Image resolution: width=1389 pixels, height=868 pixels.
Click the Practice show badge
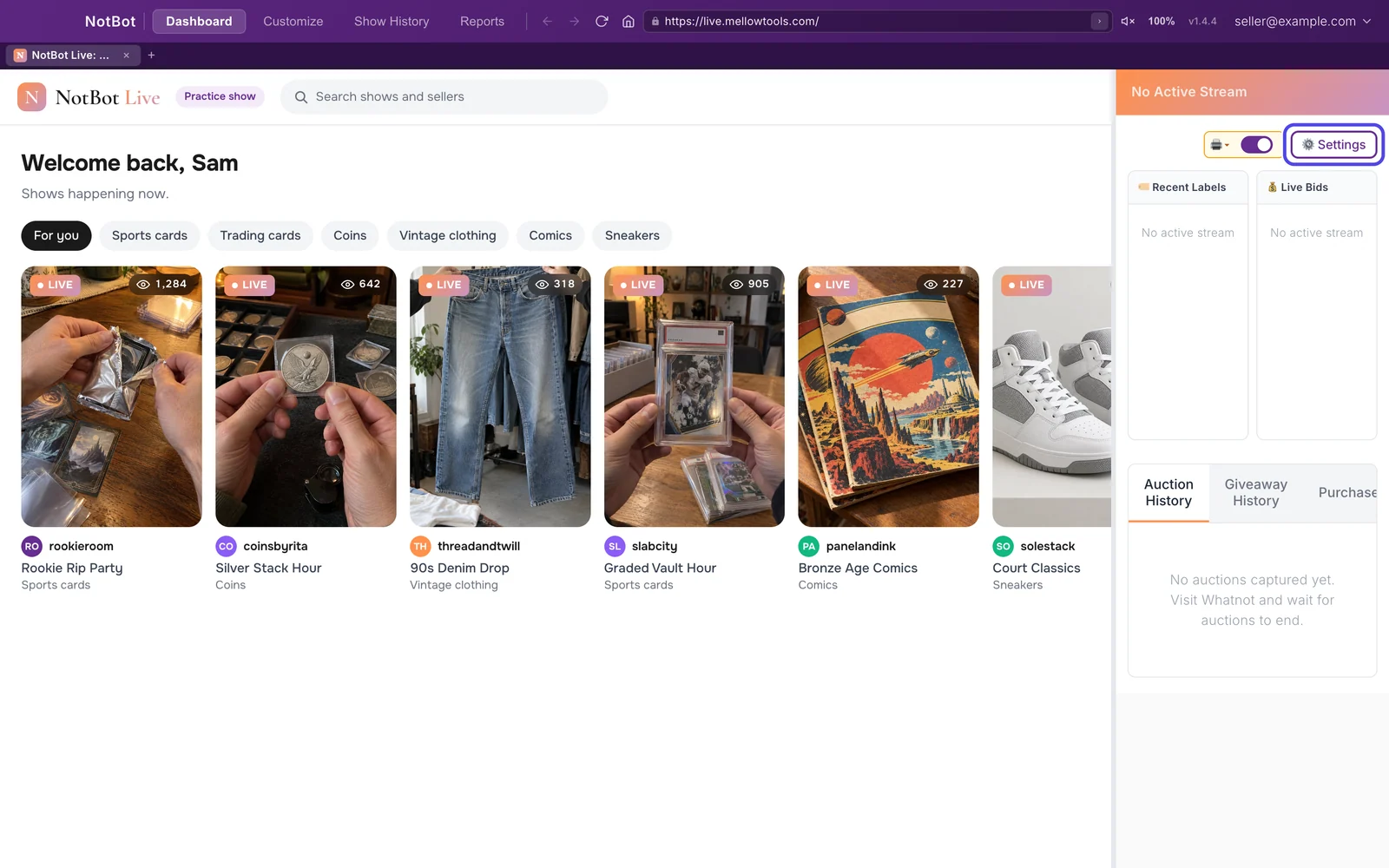tap(220, 96)
